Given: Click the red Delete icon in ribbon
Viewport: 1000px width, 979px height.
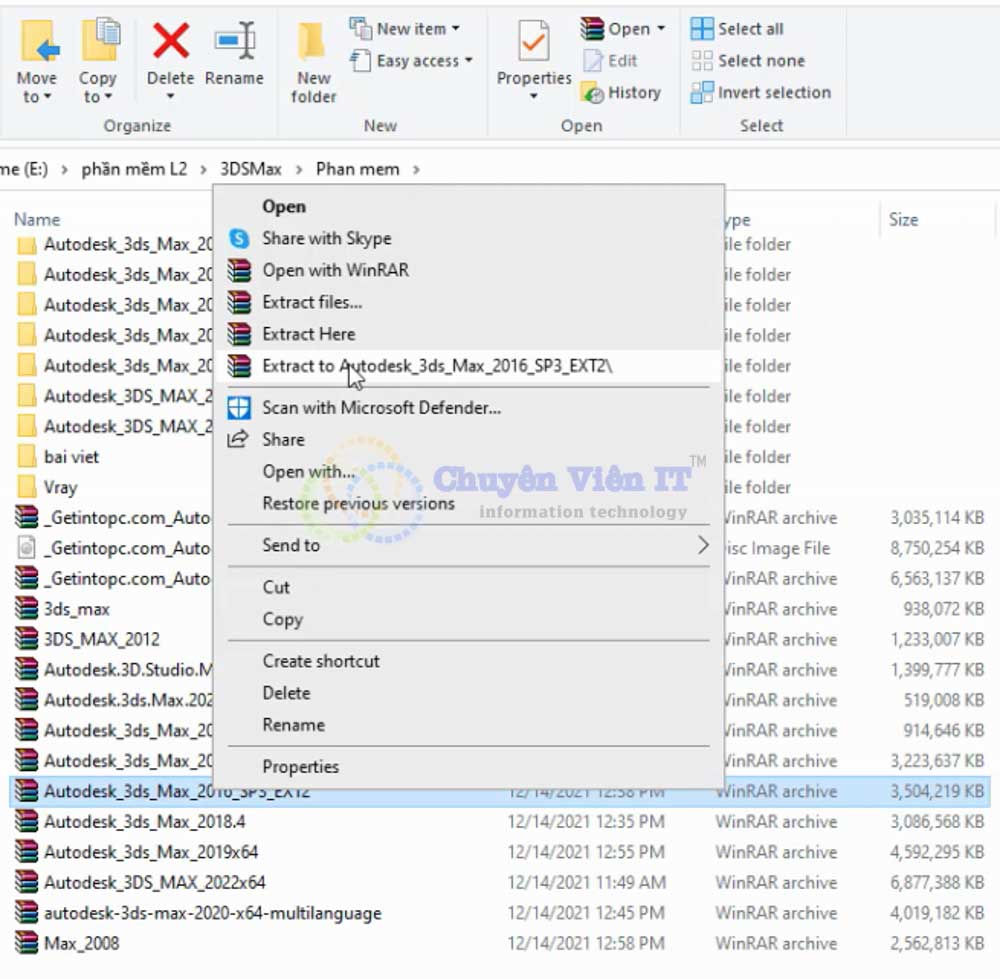Looking at the screenshot, I should click(170, 42).
